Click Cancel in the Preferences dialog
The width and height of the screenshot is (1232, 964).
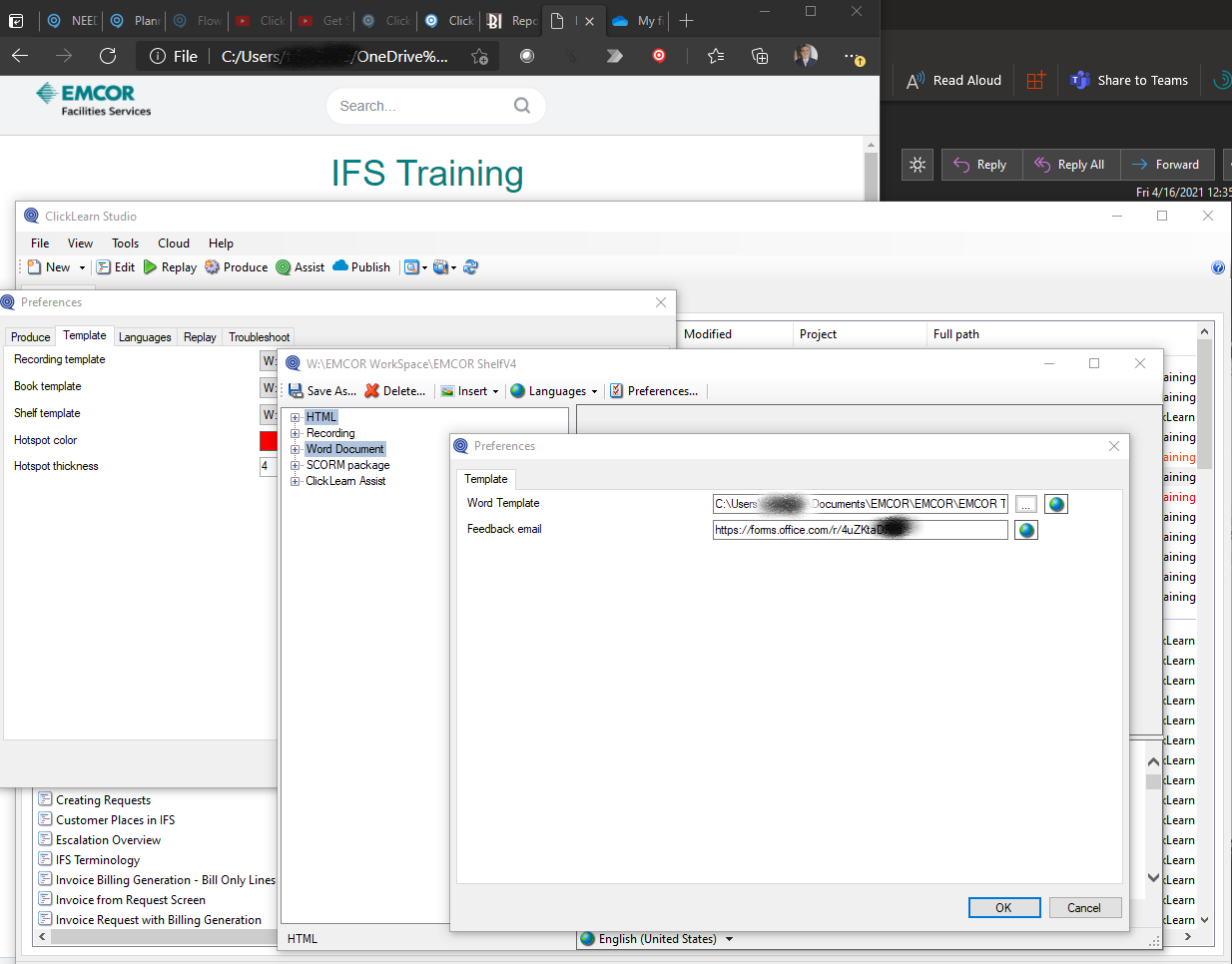(x=1084, y=907)
